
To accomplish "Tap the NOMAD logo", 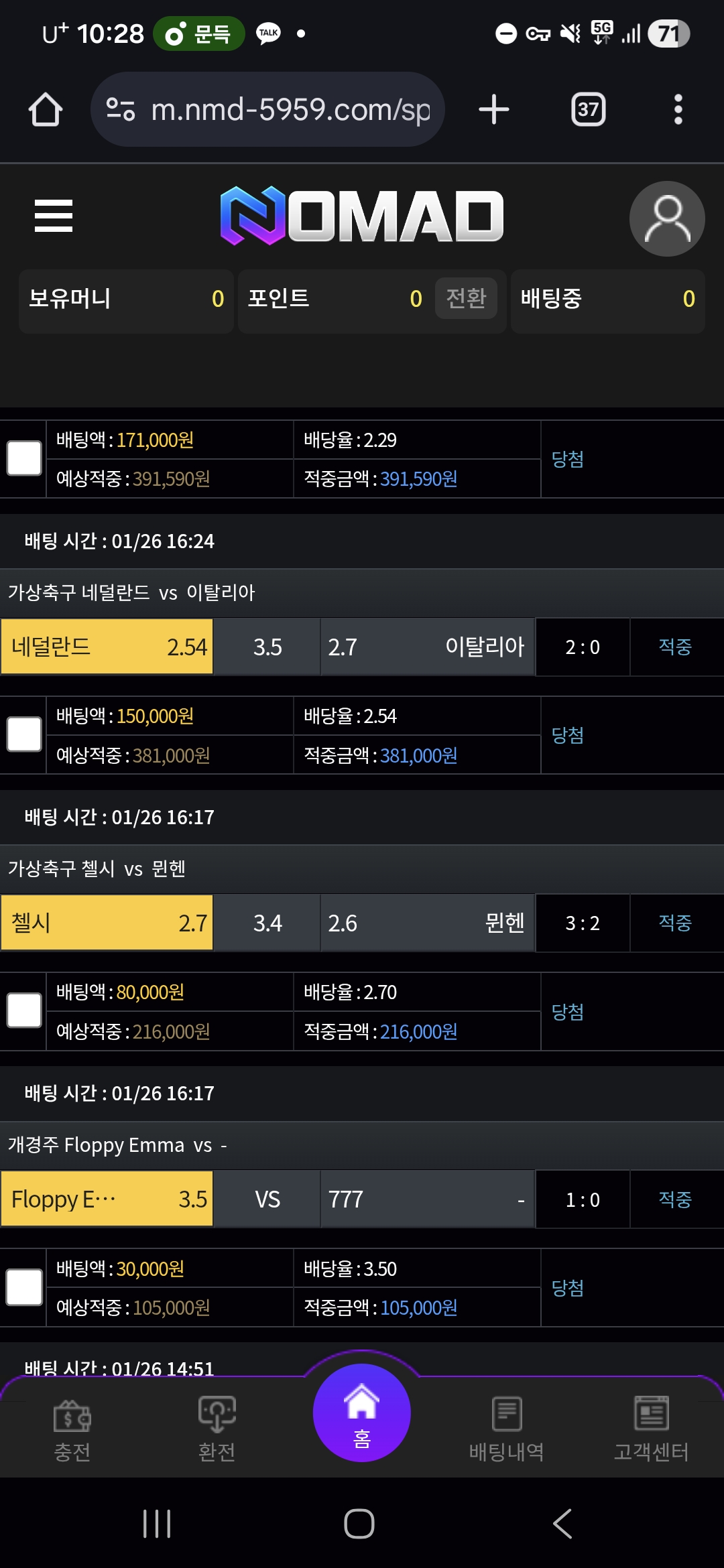I will point(362,216).
